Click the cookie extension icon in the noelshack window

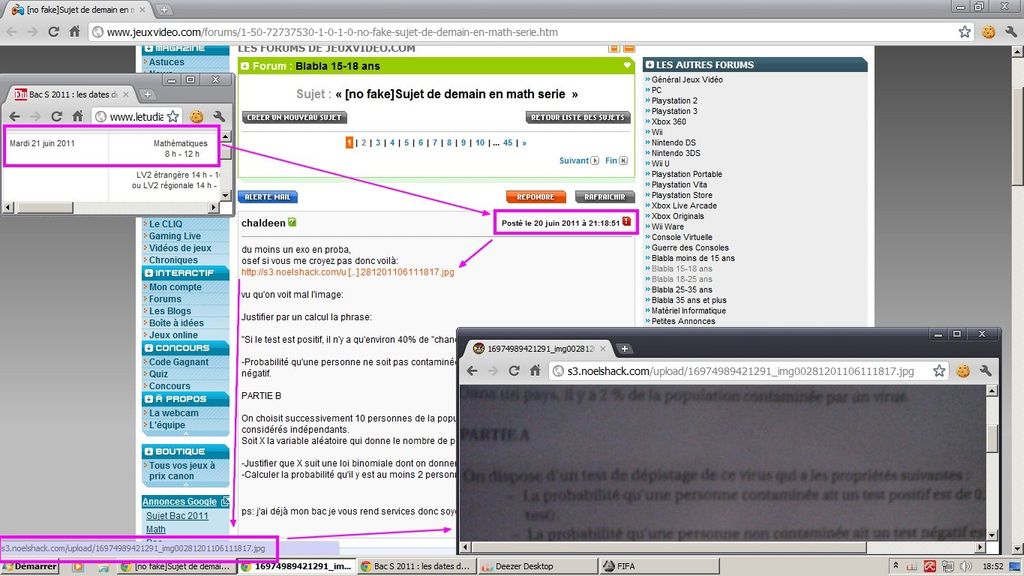(x=963, y=371)
